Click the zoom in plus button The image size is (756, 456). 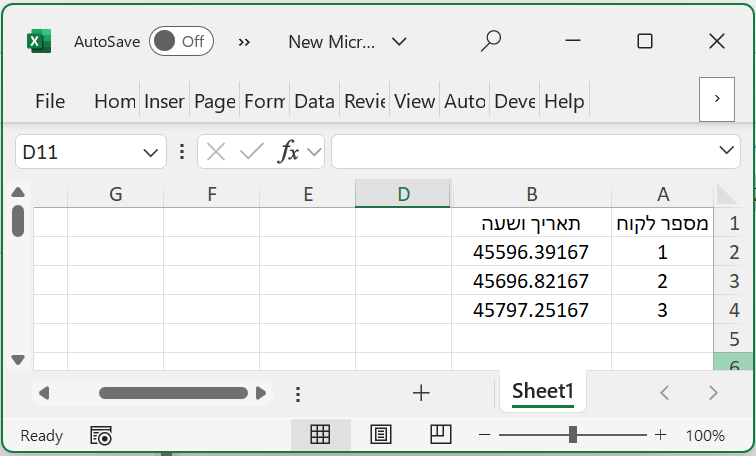660,435
